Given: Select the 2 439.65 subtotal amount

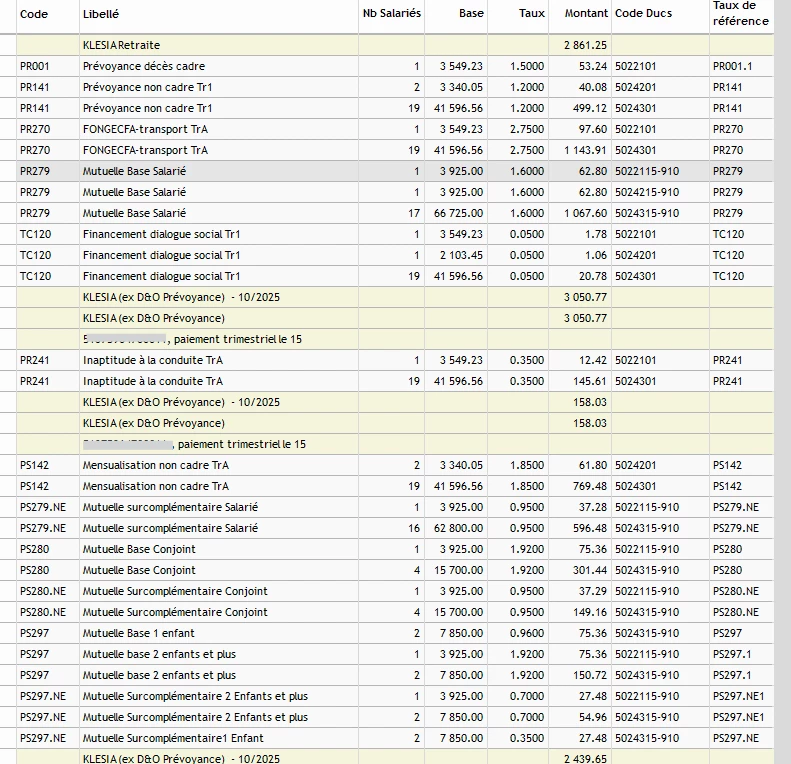Looking at the screenshot, I should 586,759.
